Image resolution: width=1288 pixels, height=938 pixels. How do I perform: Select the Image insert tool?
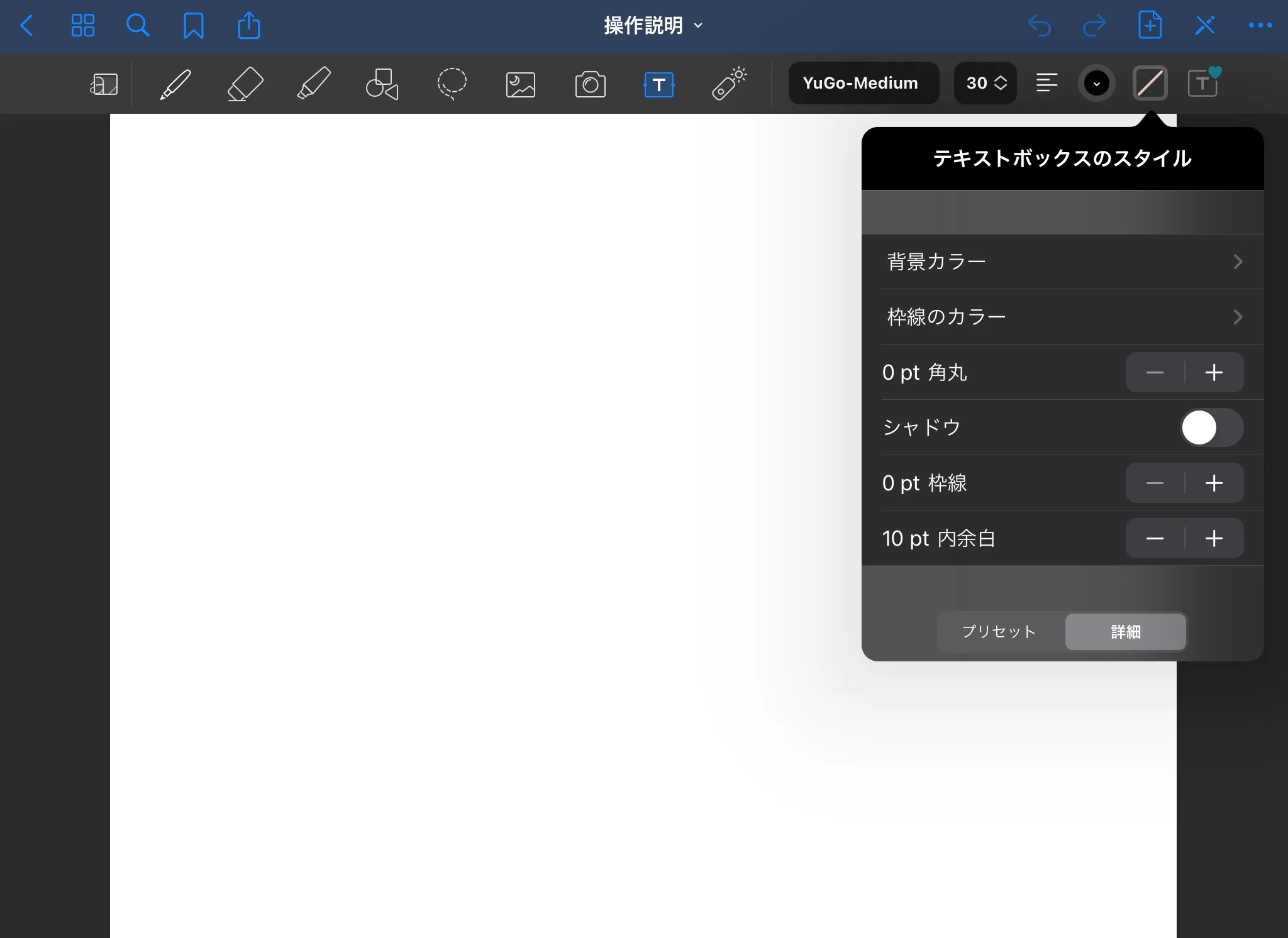(x=521, y=84)
